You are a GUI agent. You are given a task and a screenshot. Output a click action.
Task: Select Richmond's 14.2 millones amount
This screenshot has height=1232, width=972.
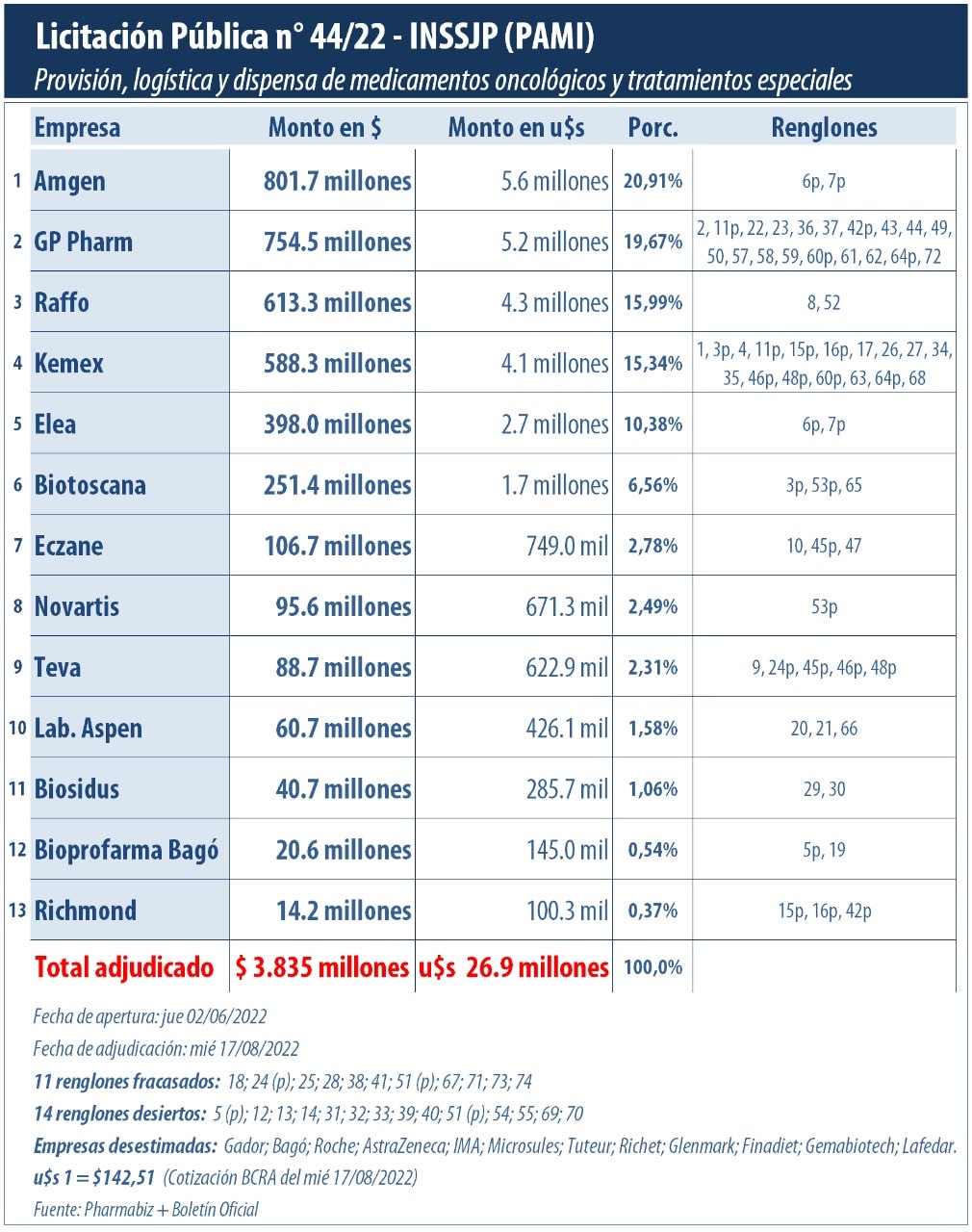click(344, 911)
